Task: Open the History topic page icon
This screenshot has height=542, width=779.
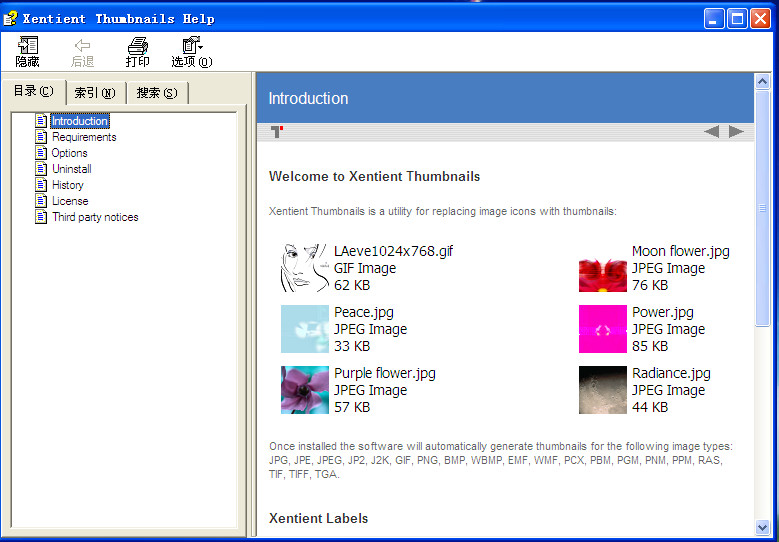Action: tap(41, 185)
